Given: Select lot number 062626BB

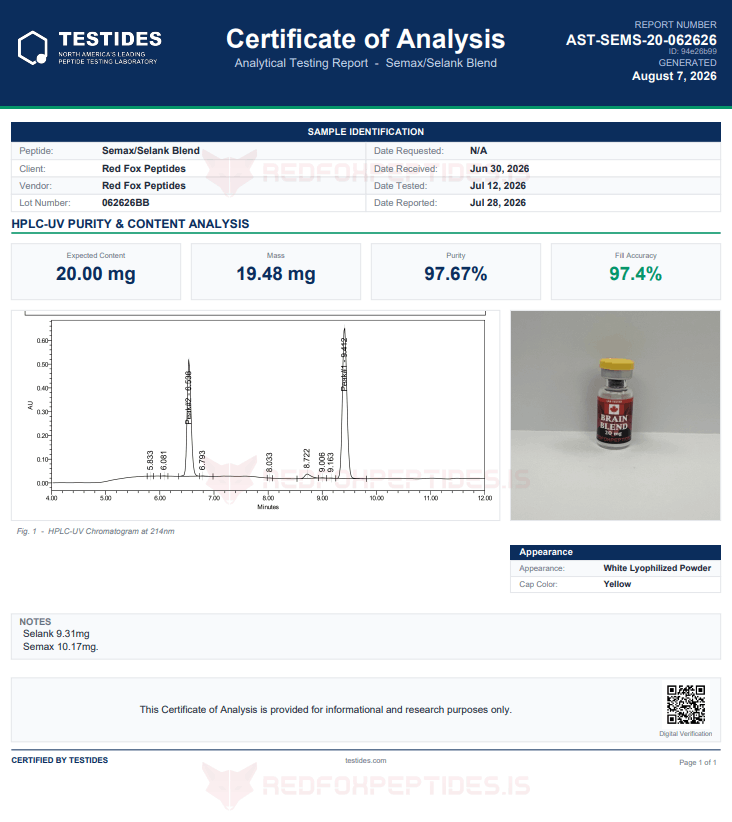Looking at the screenshot, I should [125, 203].
